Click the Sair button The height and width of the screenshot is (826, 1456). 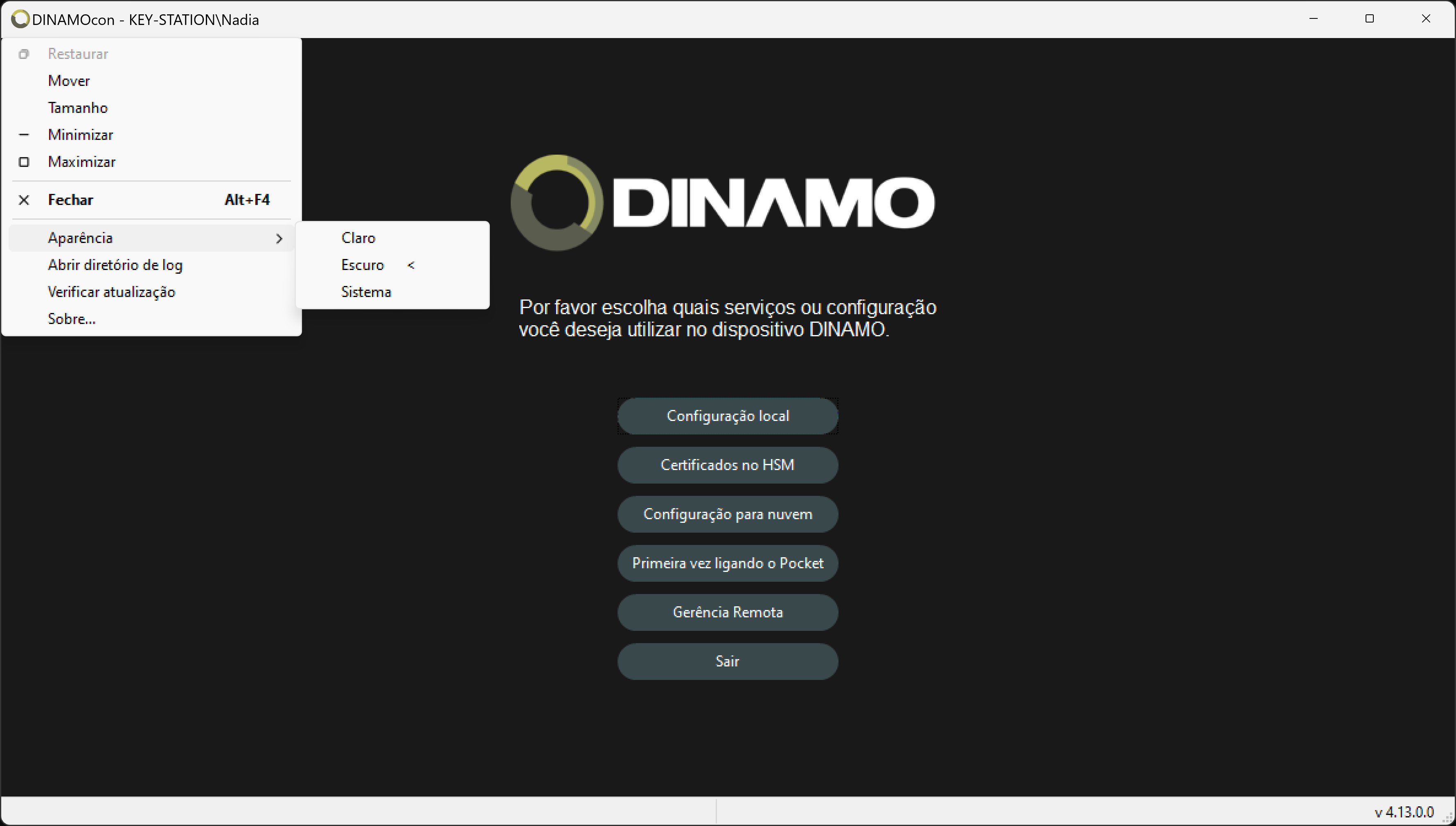tap(728, 662)
